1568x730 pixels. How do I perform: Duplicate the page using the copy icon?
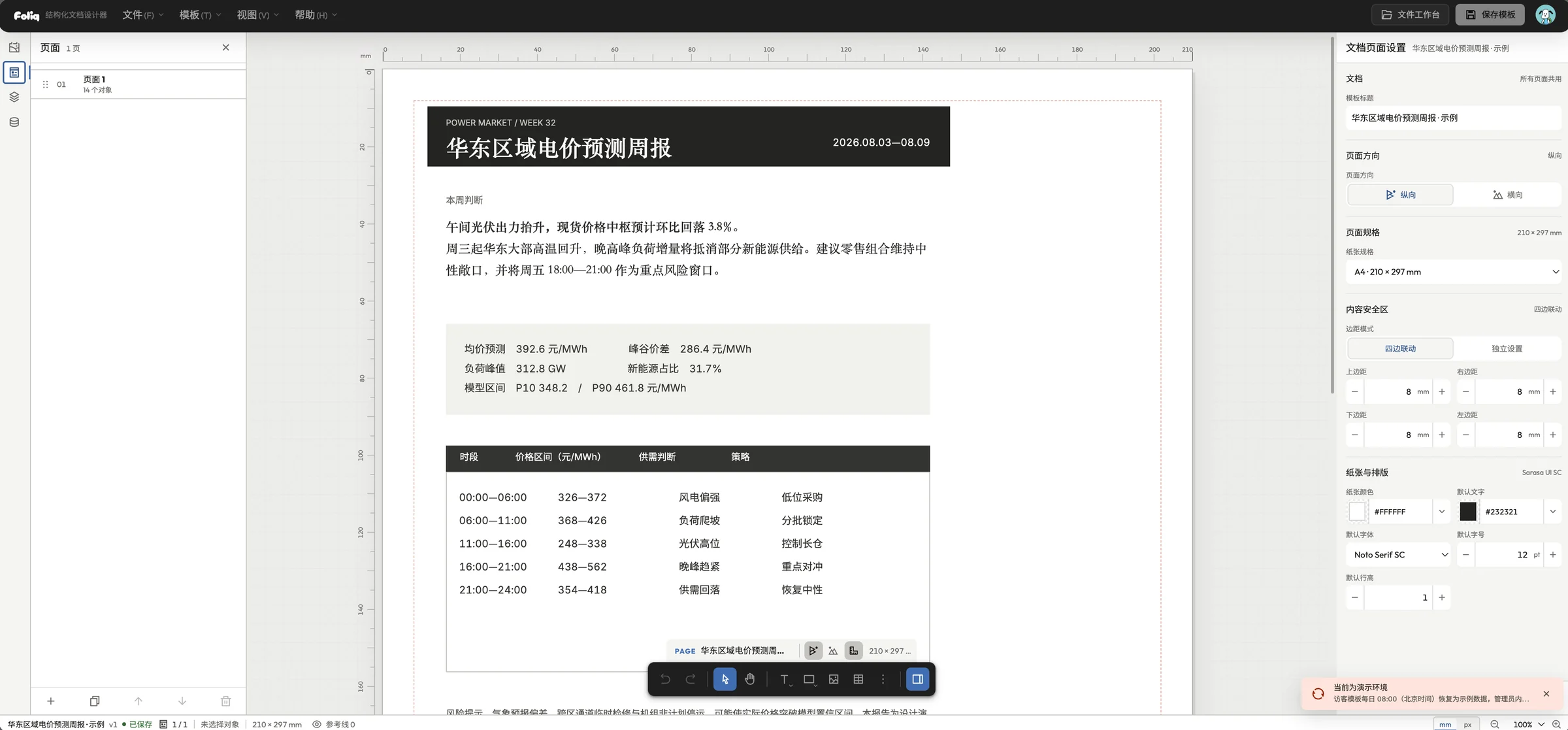(x=95, y=701)
